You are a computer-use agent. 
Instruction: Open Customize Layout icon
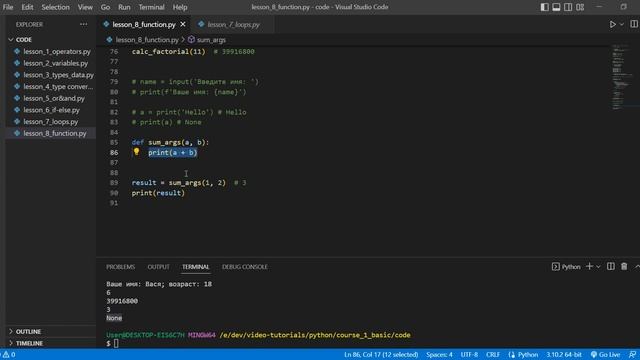580,7
